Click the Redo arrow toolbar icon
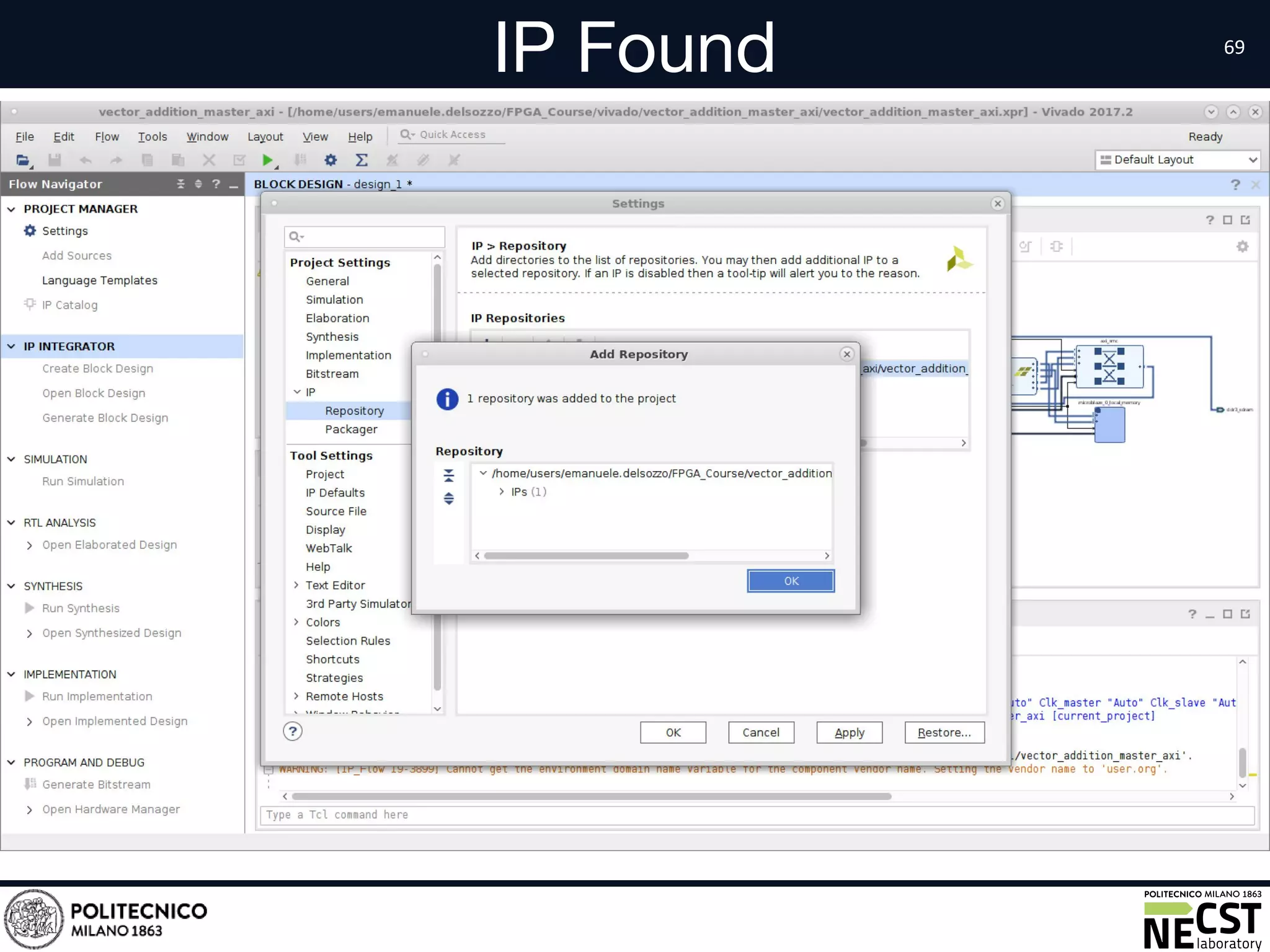Image resolution: width=1270 pixels, height=952 pixels. (x=116, y=160)
